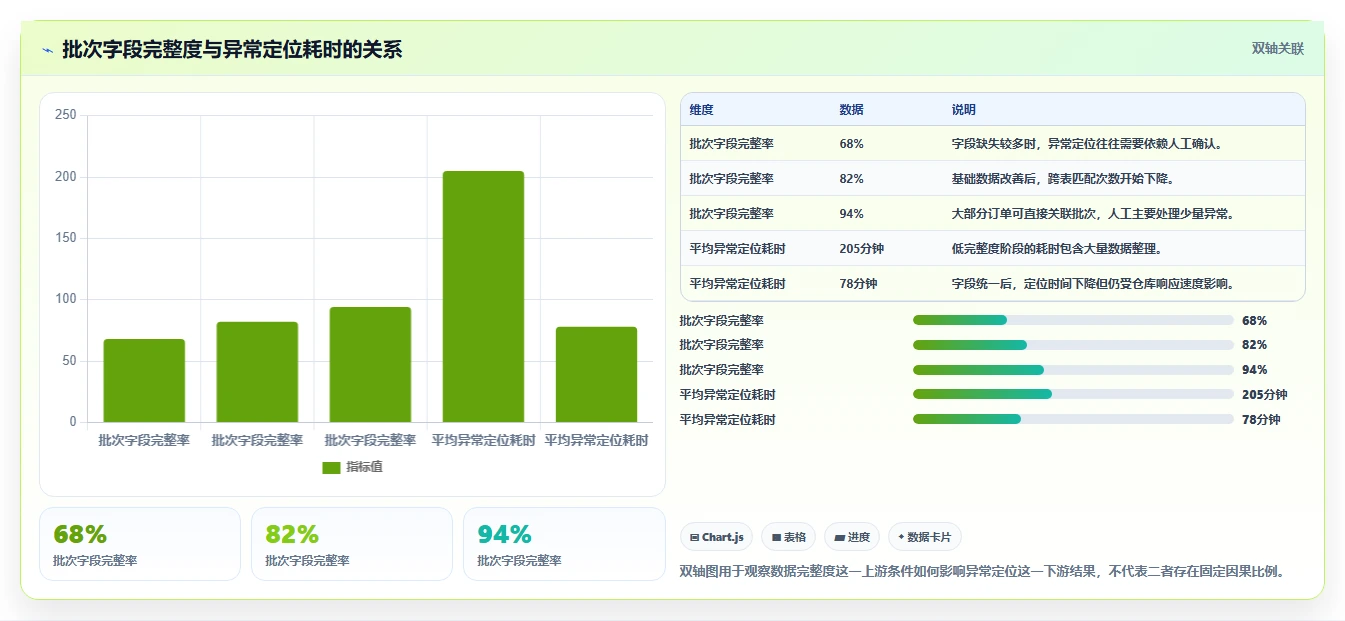The image size is (1345, 621).
Task: Select the 进度 chip
Action: (852, 537)
